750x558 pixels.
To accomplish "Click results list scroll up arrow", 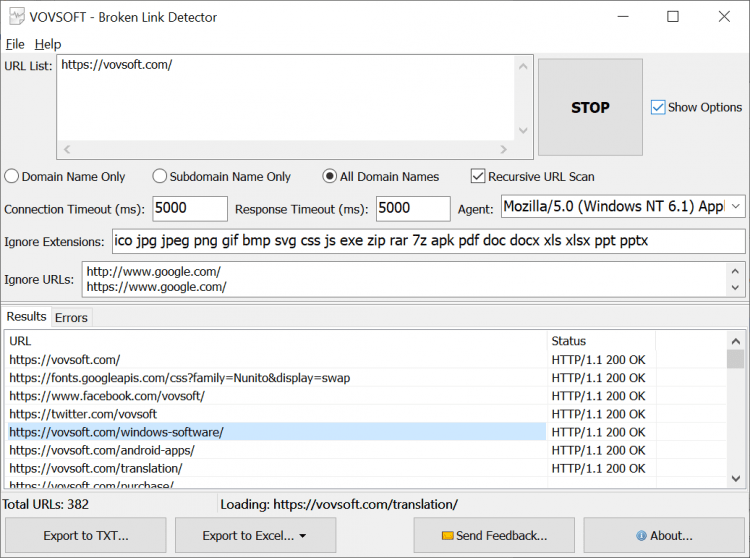I will [736, 341].
